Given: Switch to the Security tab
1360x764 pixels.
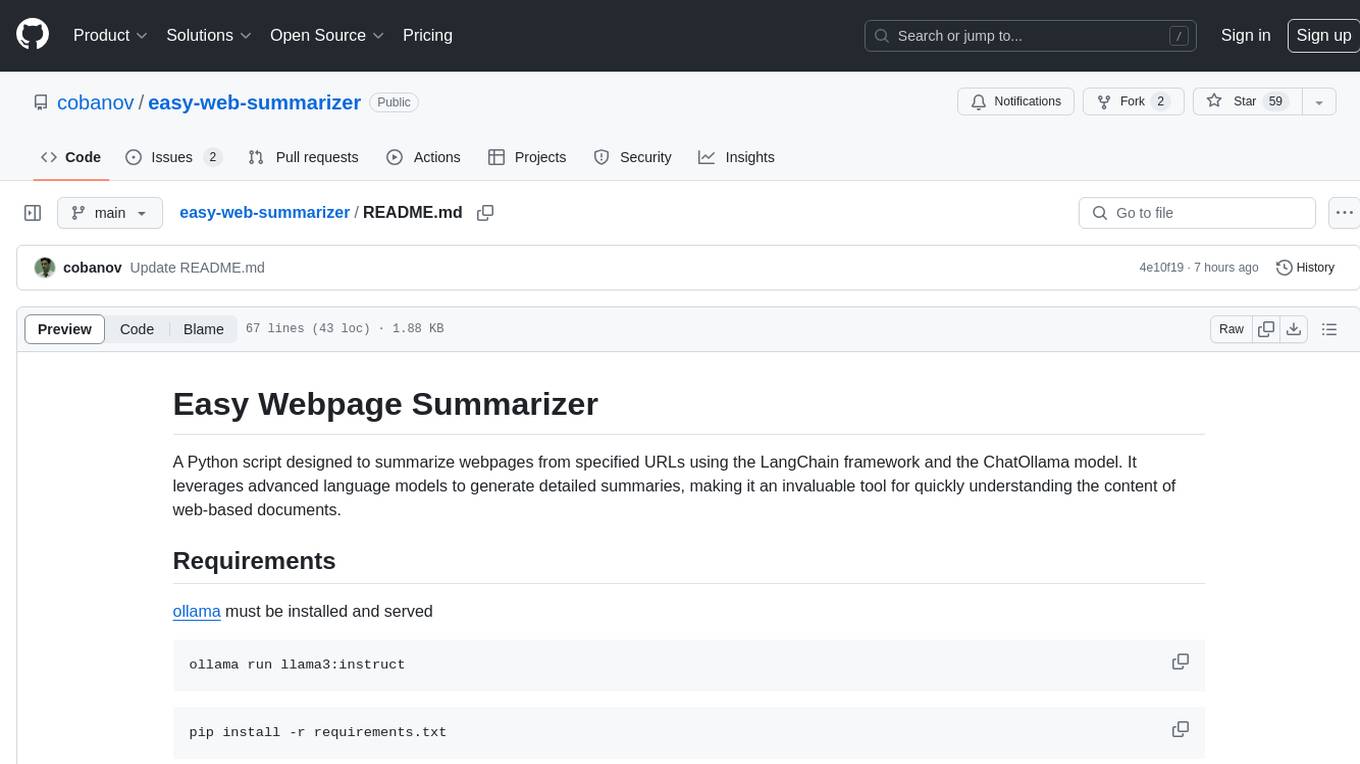Looking at the screenshot, I should pos(632,157).
